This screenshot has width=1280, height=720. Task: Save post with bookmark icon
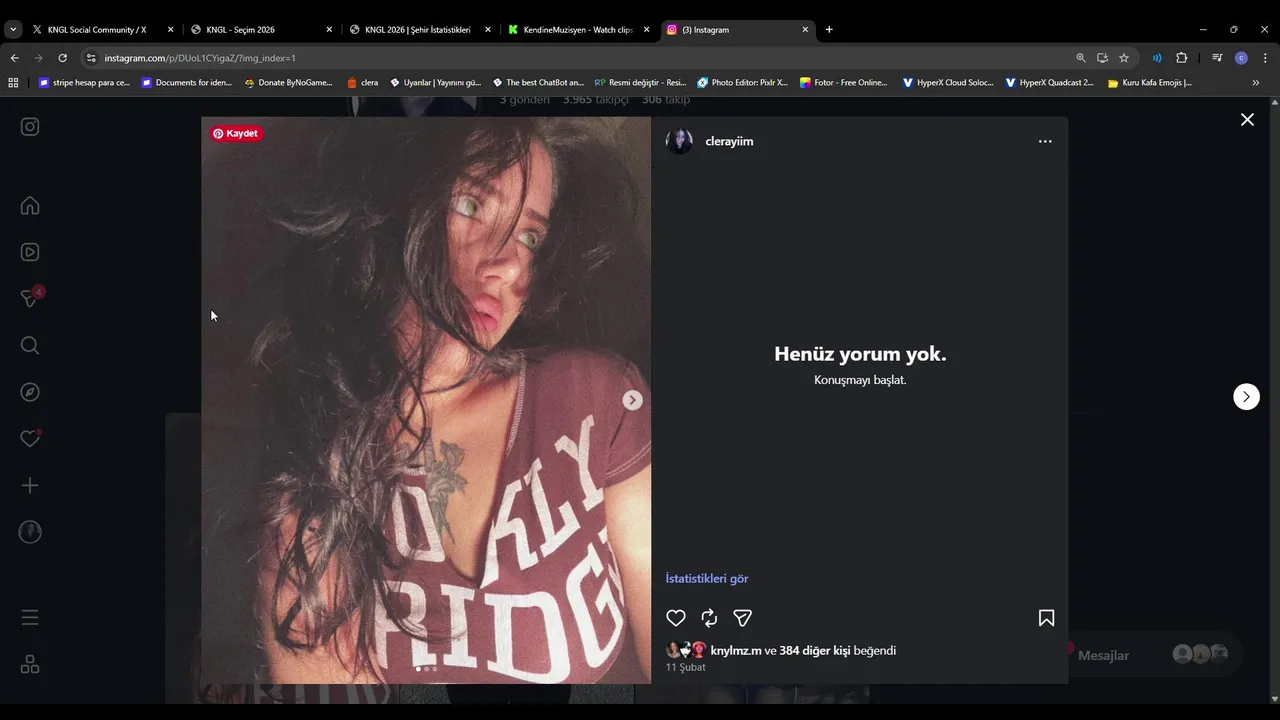(x=1046, y=618)
